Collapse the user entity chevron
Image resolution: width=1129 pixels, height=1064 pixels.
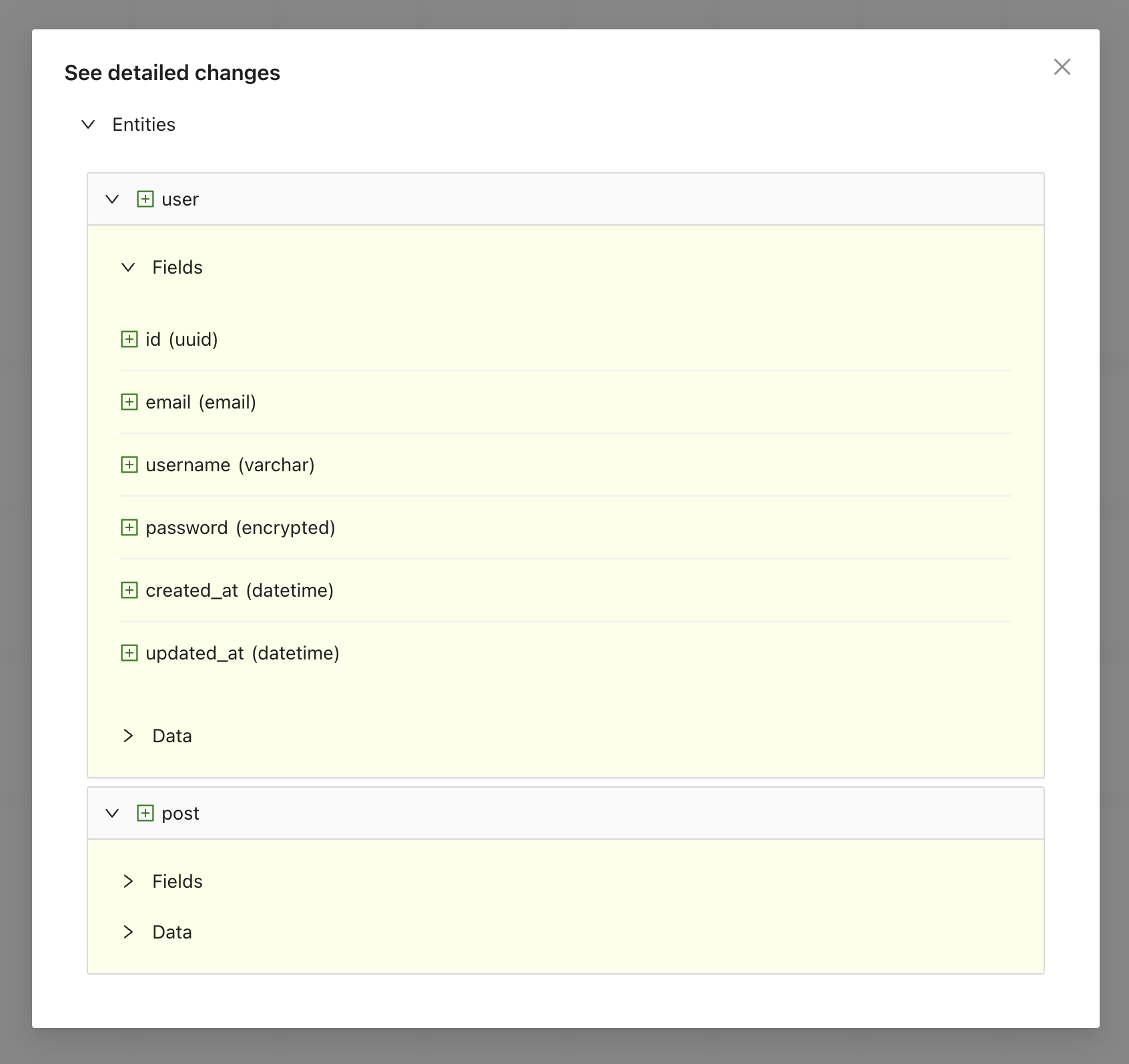click(112, 200)
